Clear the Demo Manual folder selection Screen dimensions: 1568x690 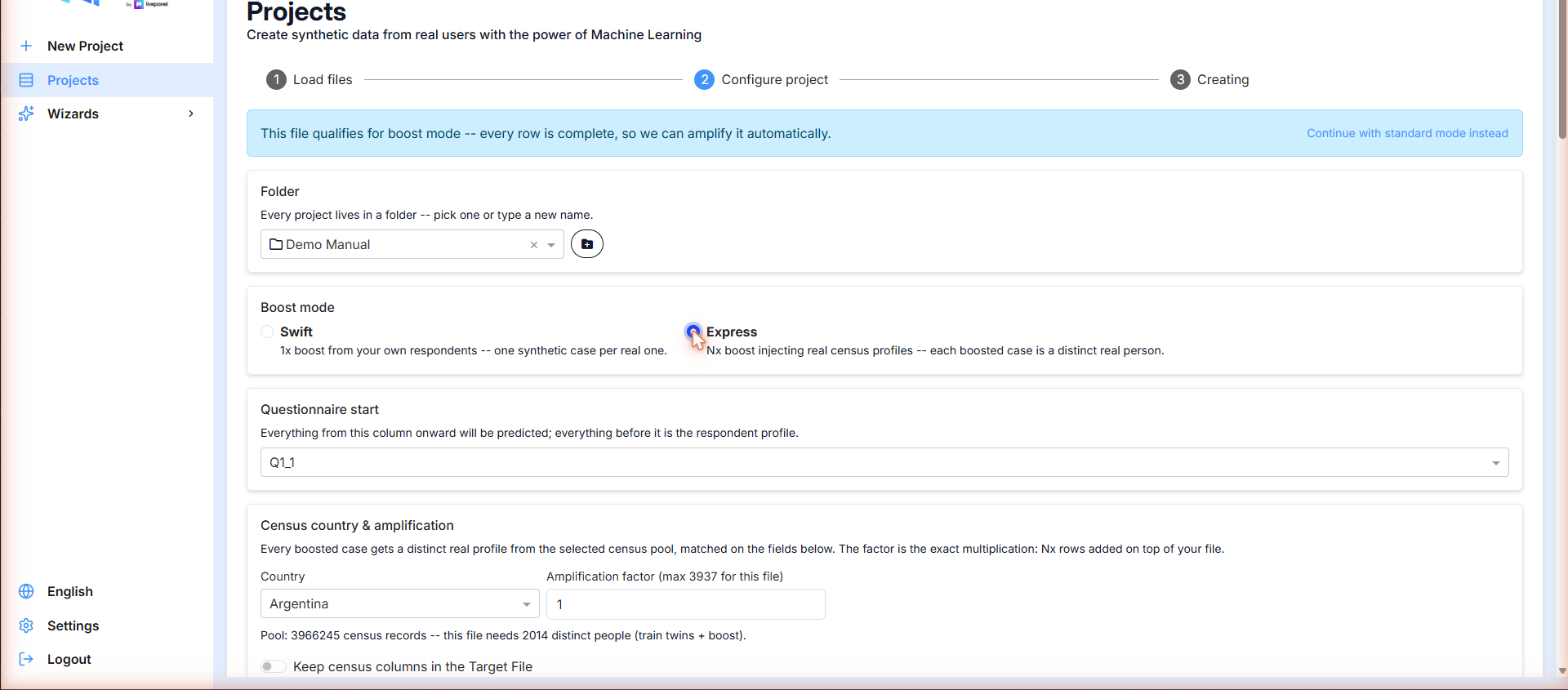pyautogui.click(x=534, y=245)
